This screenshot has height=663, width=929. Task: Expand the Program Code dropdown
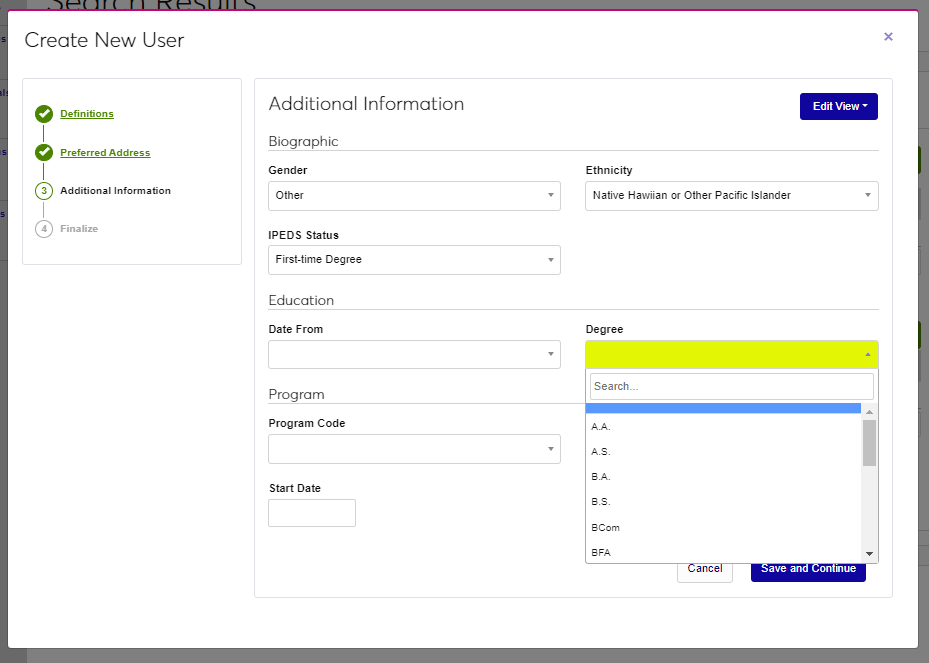414,449
